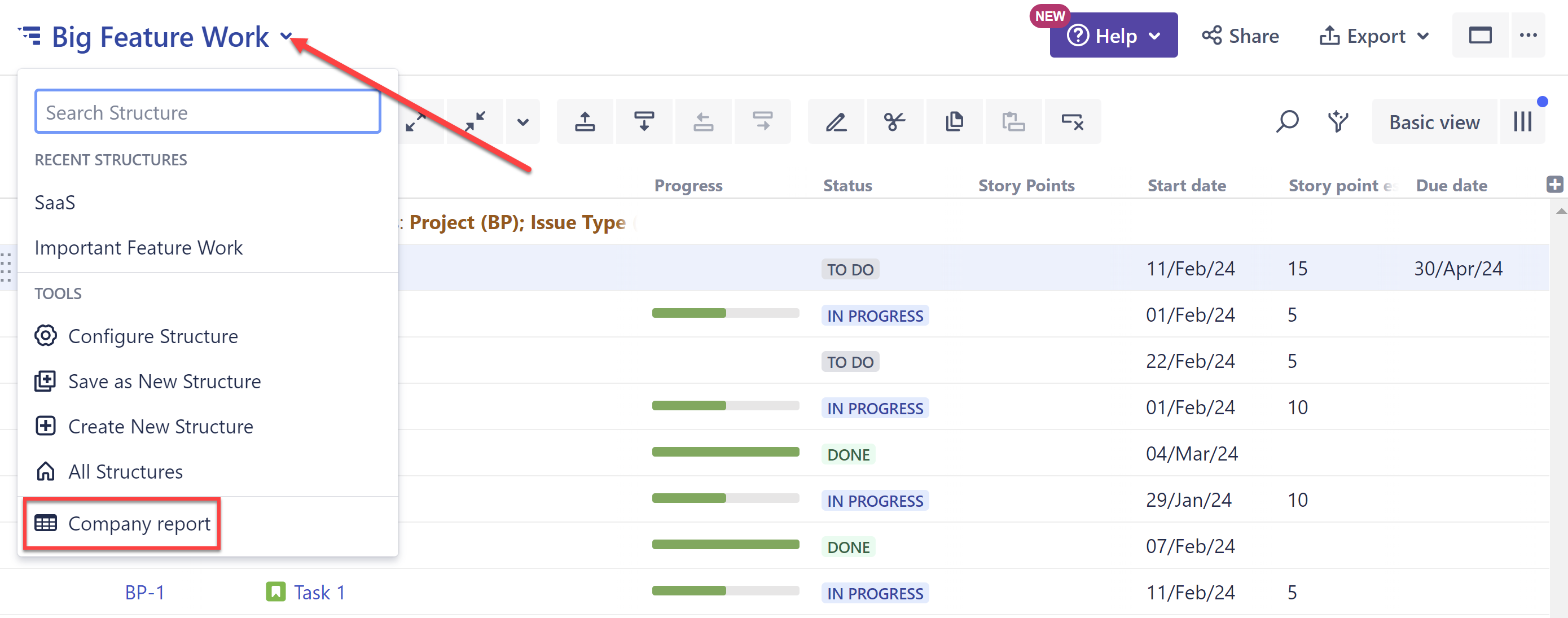Select Company report from the menu
Screen dimensions: 1568x618
139,524
